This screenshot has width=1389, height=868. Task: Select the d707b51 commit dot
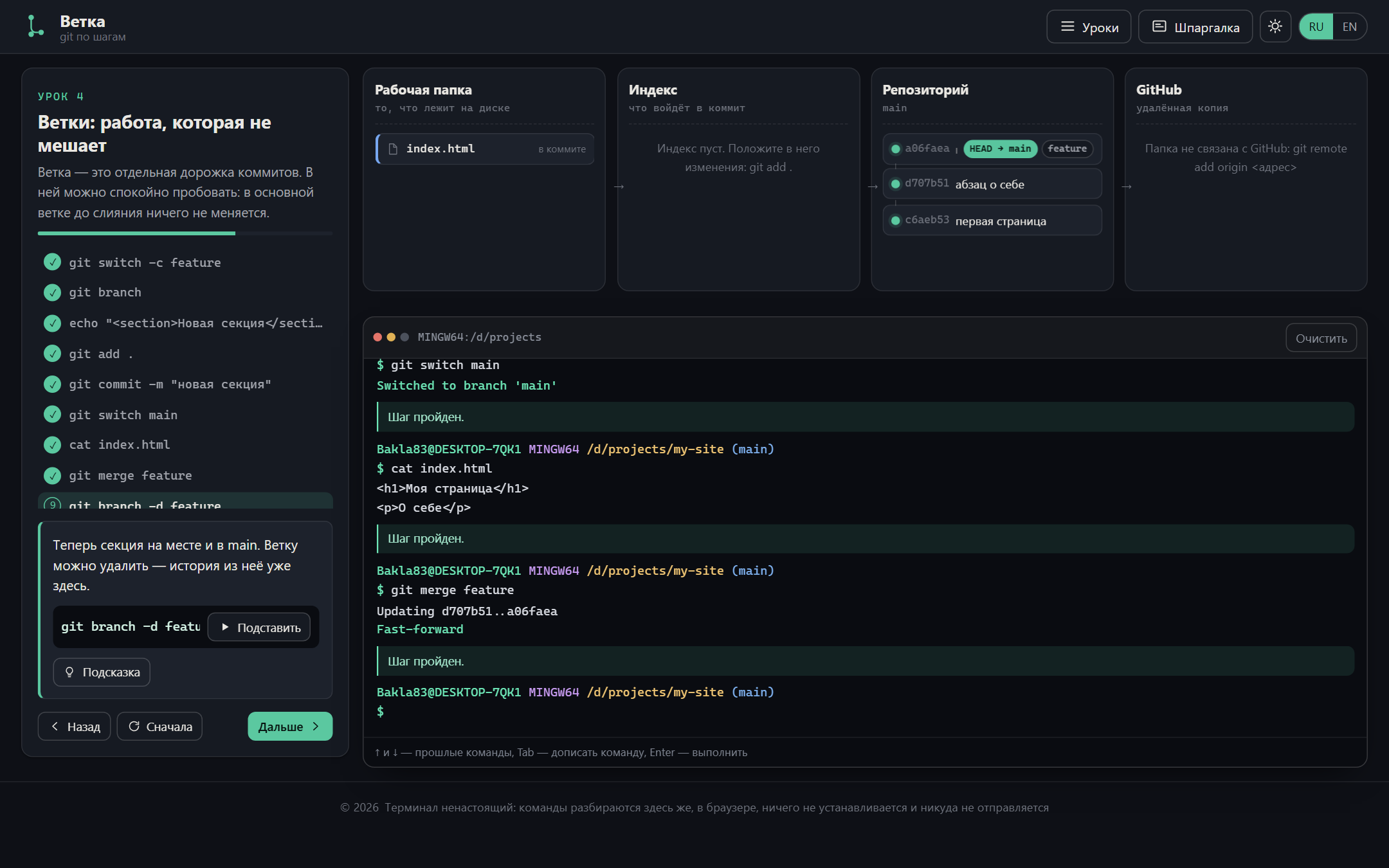pyautogui.click(x=895, y=184)
